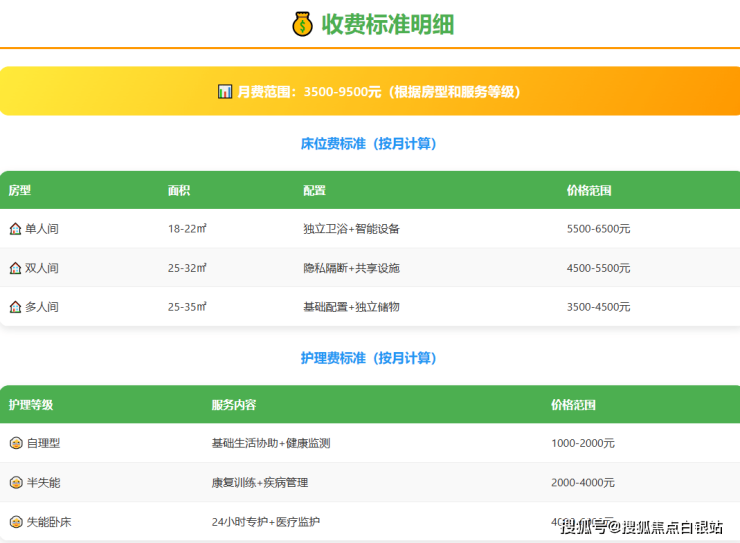The width and height of the screenshot is (740, 543).
Task: Click the 床位费标准（按月计算） section heading
Action: coord(369,144)
